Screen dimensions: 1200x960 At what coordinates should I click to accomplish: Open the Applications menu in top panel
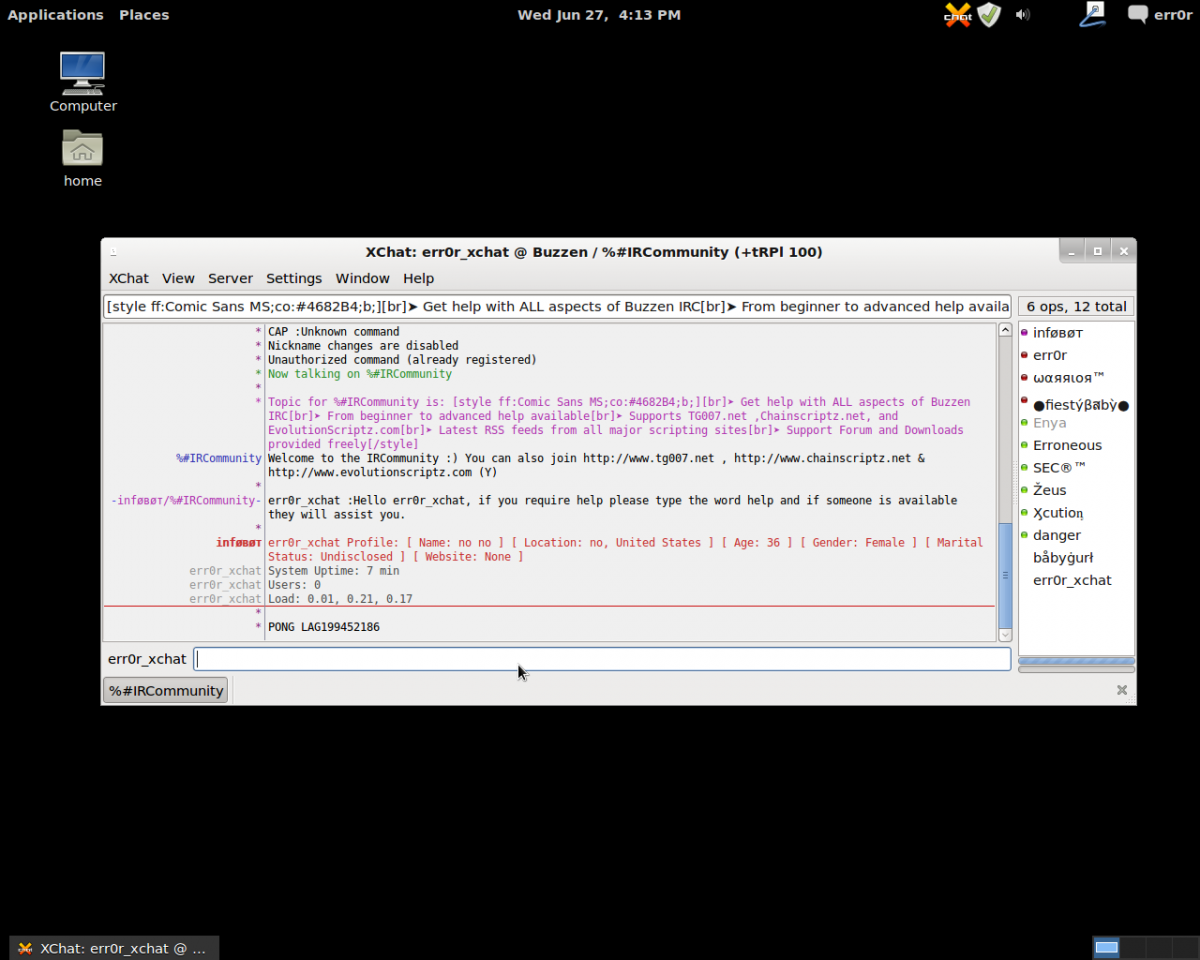[x=56, y=15]
